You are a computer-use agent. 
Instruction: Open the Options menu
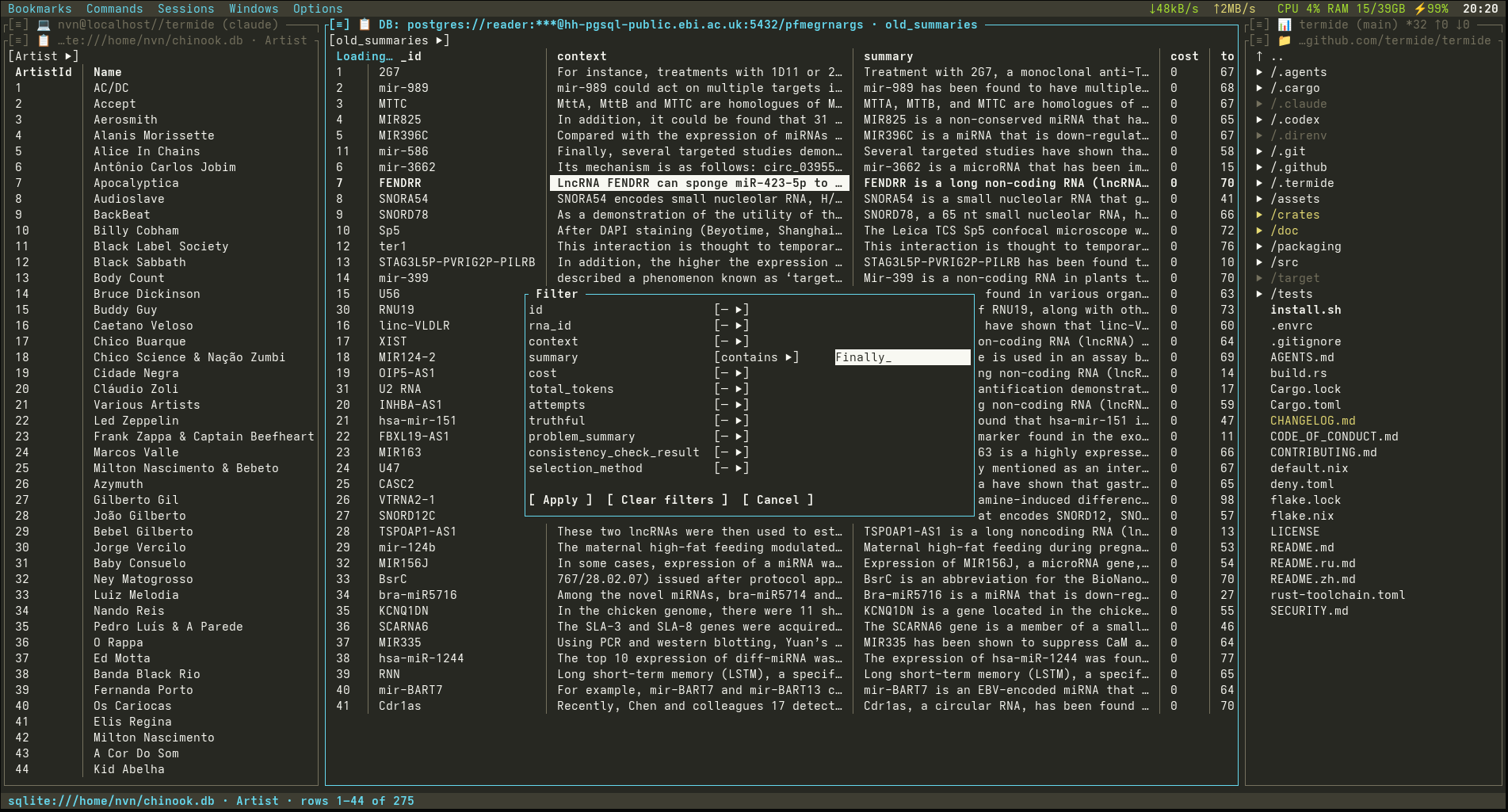tap(318, 9)
